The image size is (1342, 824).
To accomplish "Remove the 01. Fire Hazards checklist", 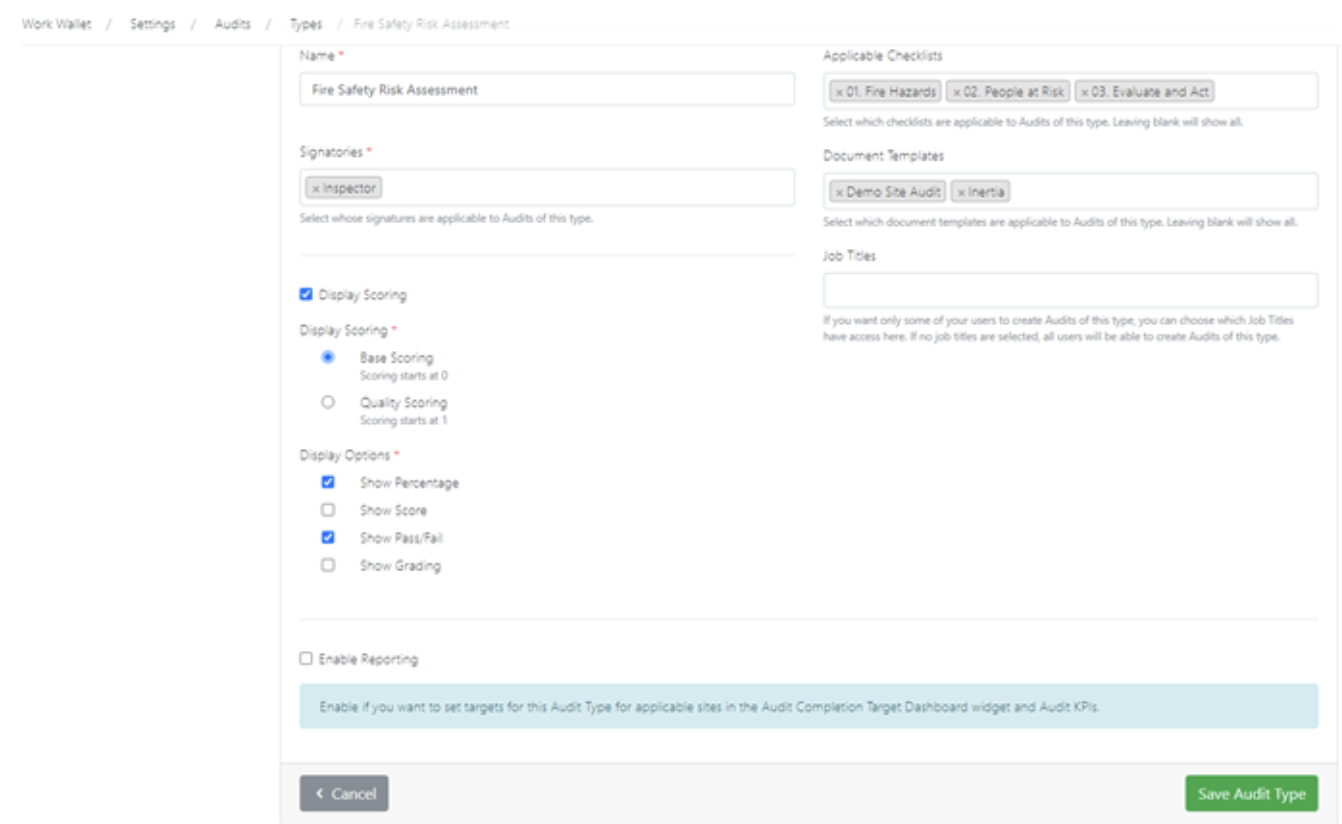I will (x=839, y=91).
